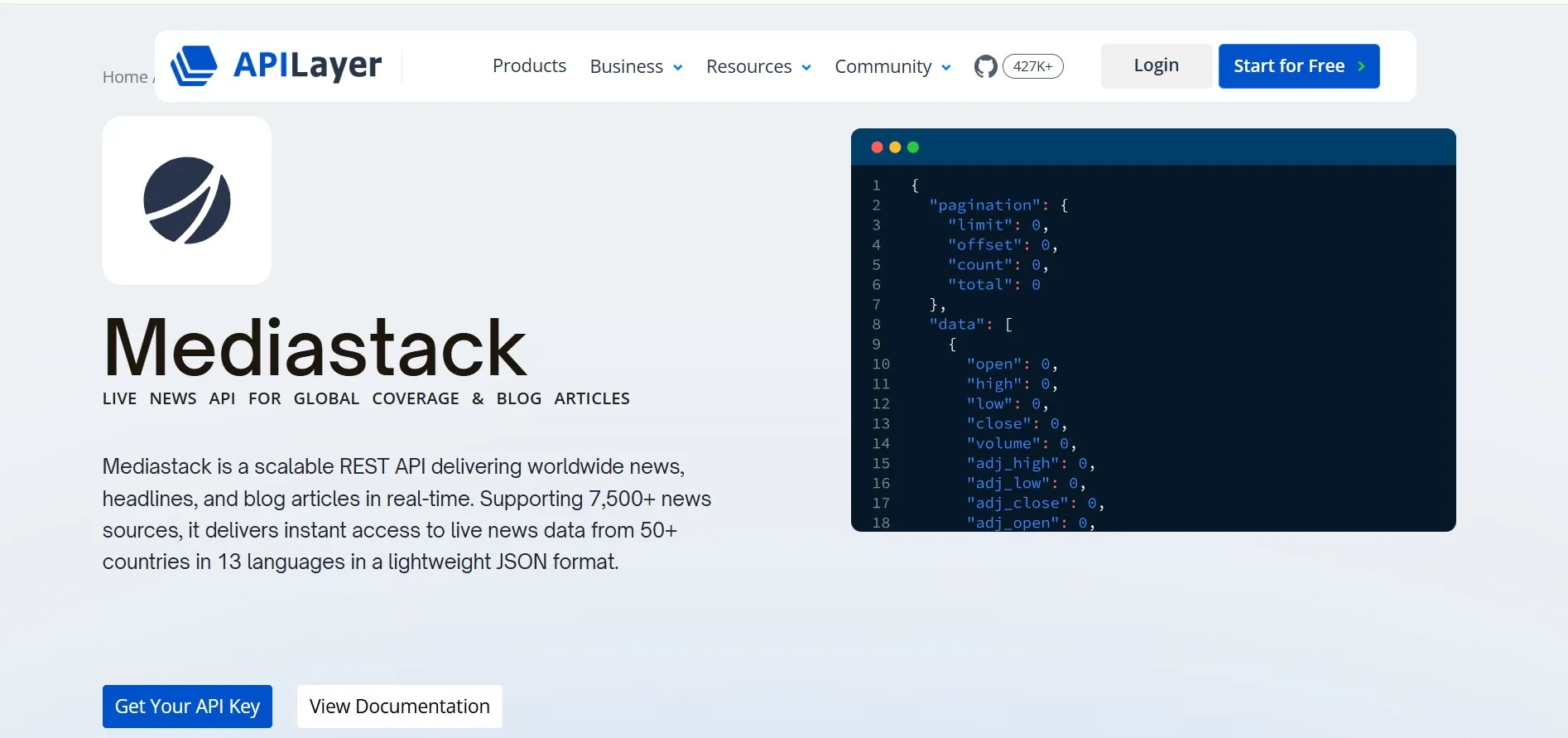Click the "limit" line in the code

[998, 224]
